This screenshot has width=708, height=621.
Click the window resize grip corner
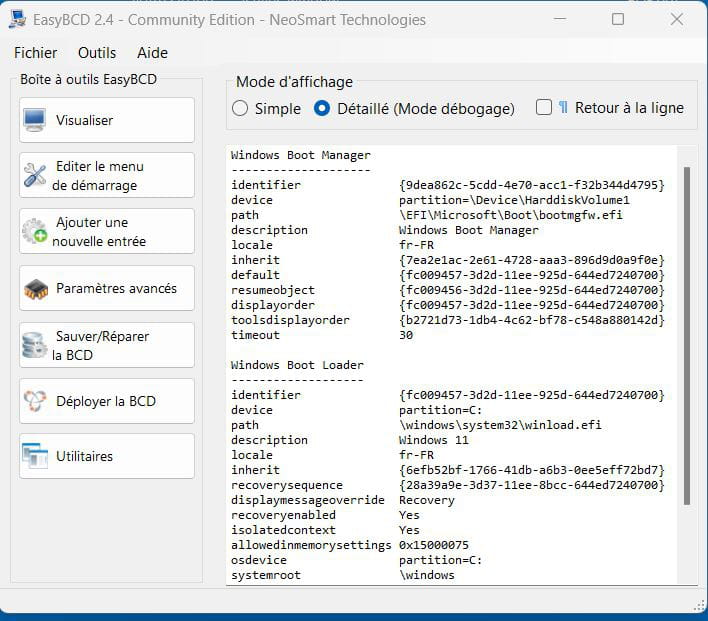[x=699, y=606]
